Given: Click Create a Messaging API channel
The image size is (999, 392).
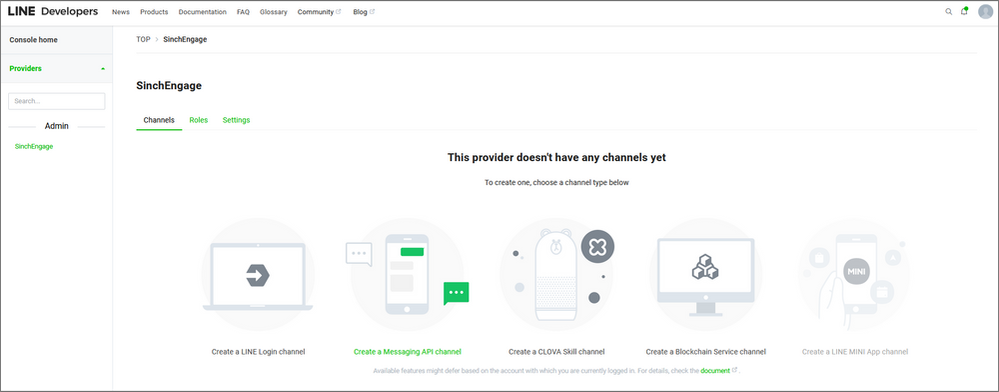Looking at the screenshot, I should [x=408, y=352].
